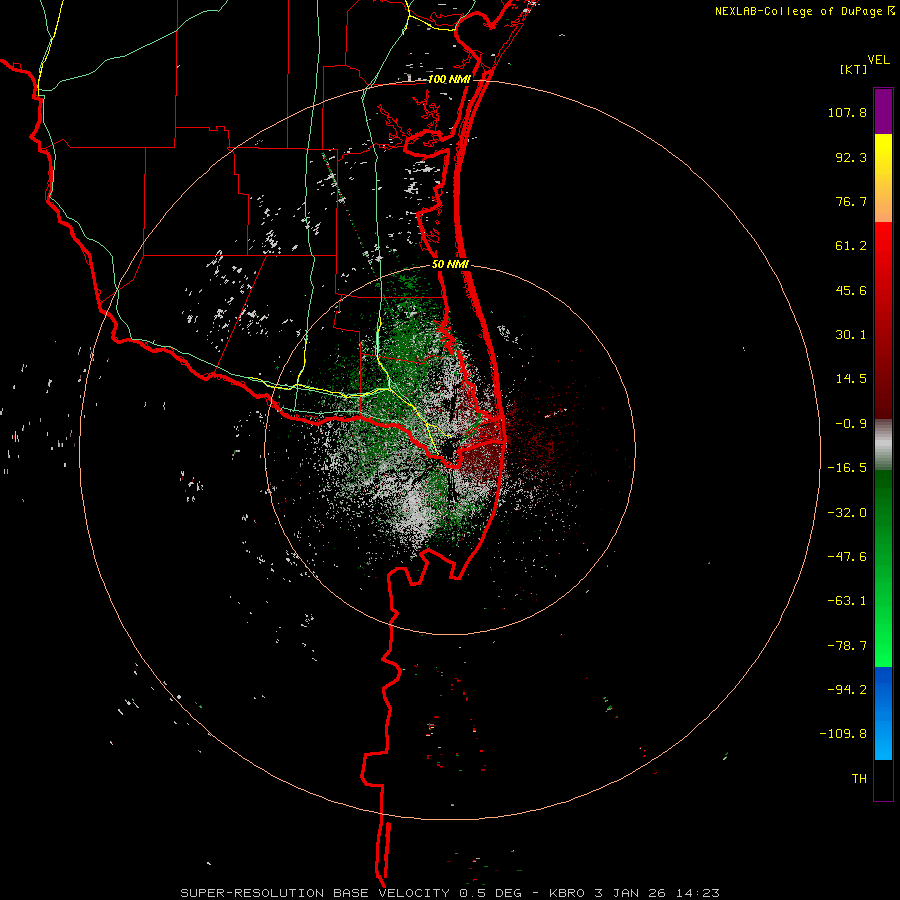Viewport: 900px width, 900px height.
Task: Click the -109.8 velocity scale value
Action: 843,734
